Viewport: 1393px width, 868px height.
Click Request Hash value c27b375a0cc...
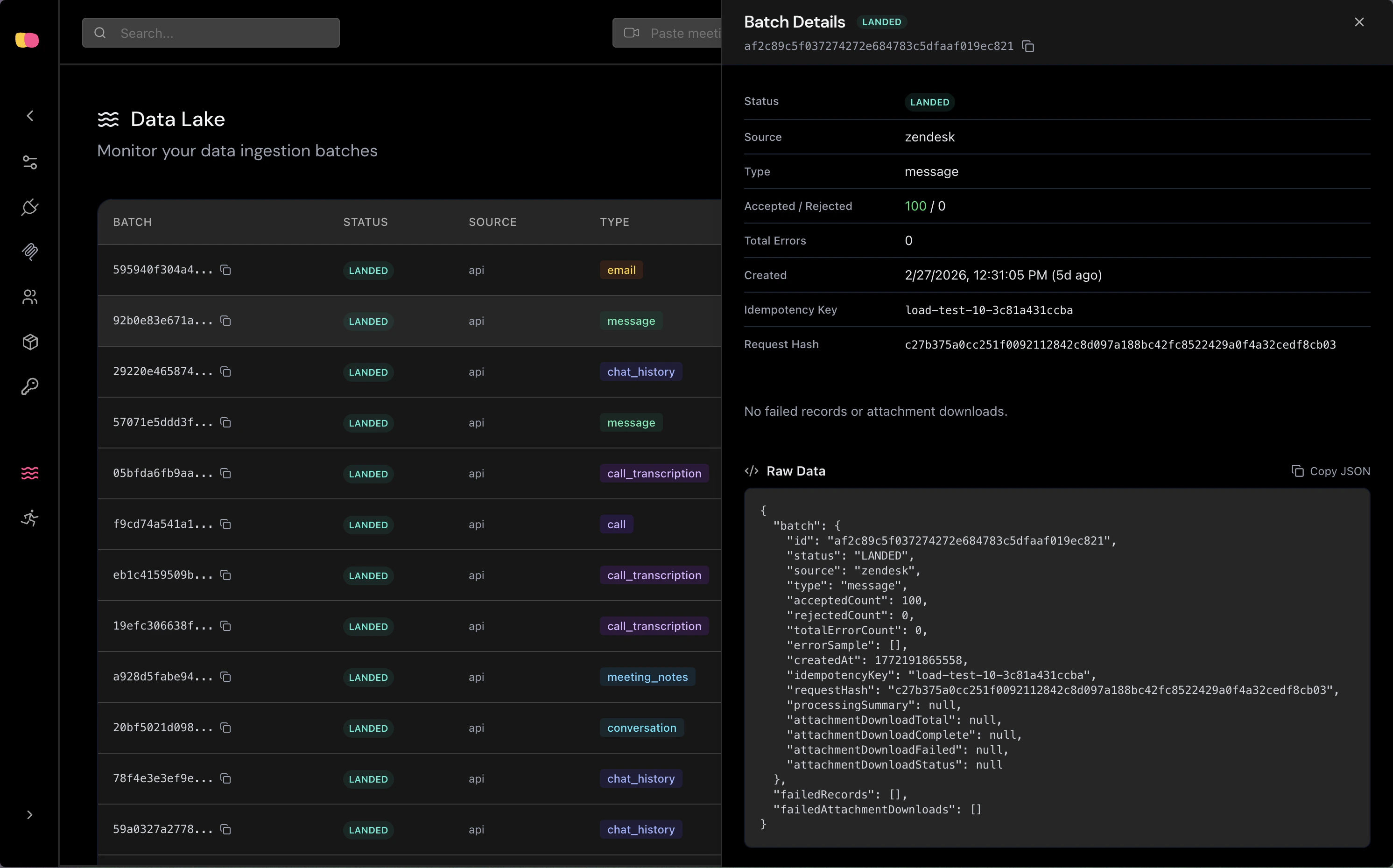[x=1120, y=344]
